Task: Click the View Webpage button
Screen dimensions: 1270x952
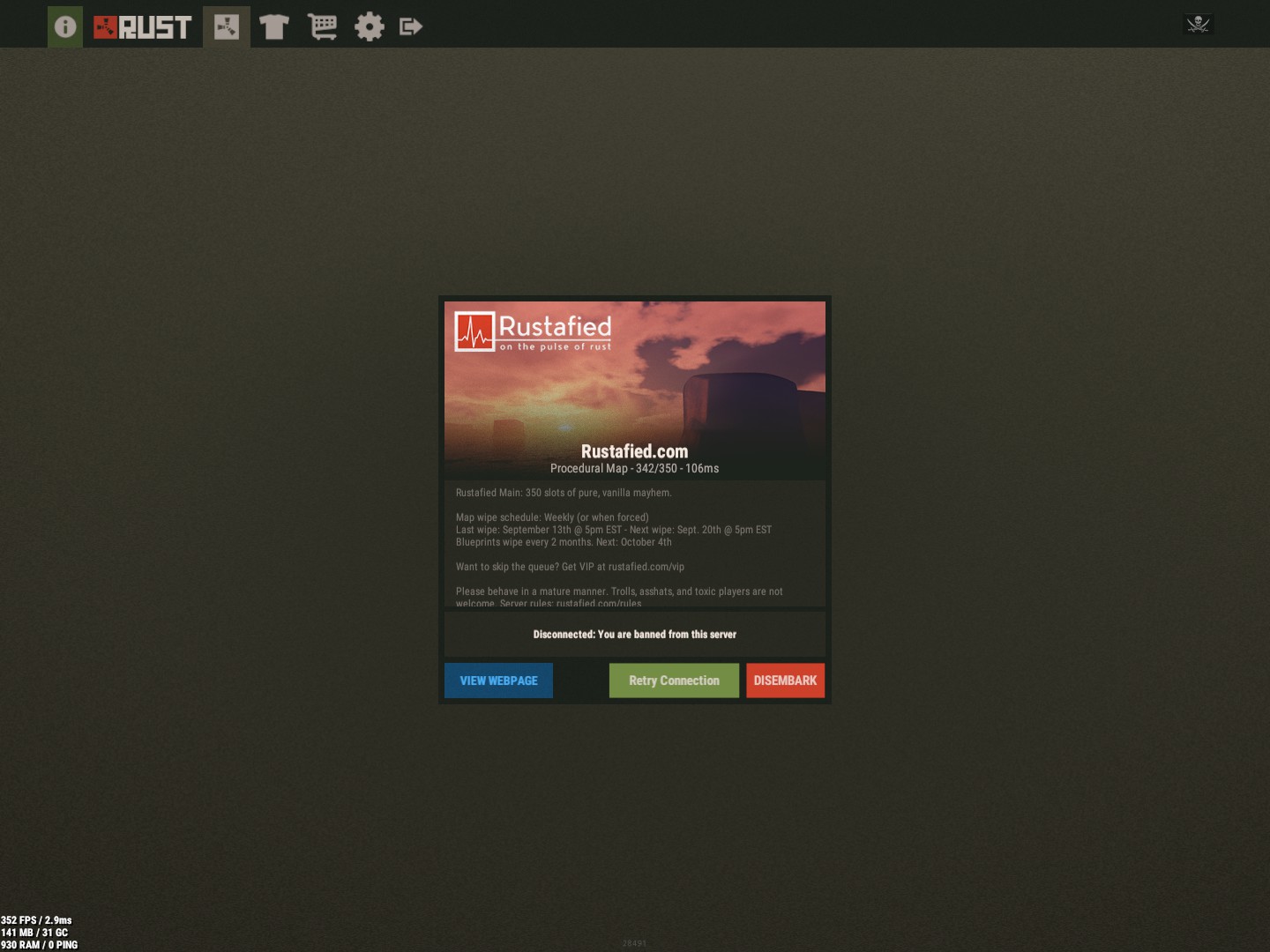Action: (498, 681)
